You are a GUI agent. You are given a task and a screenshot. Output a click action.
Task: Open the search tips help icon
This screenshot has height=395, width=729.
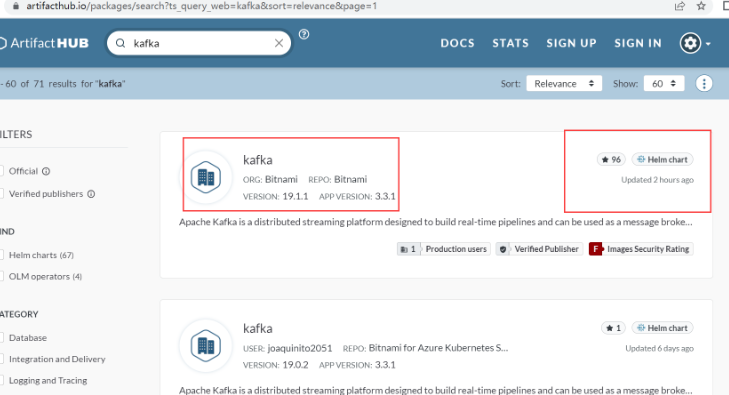[x=304, y=34]
